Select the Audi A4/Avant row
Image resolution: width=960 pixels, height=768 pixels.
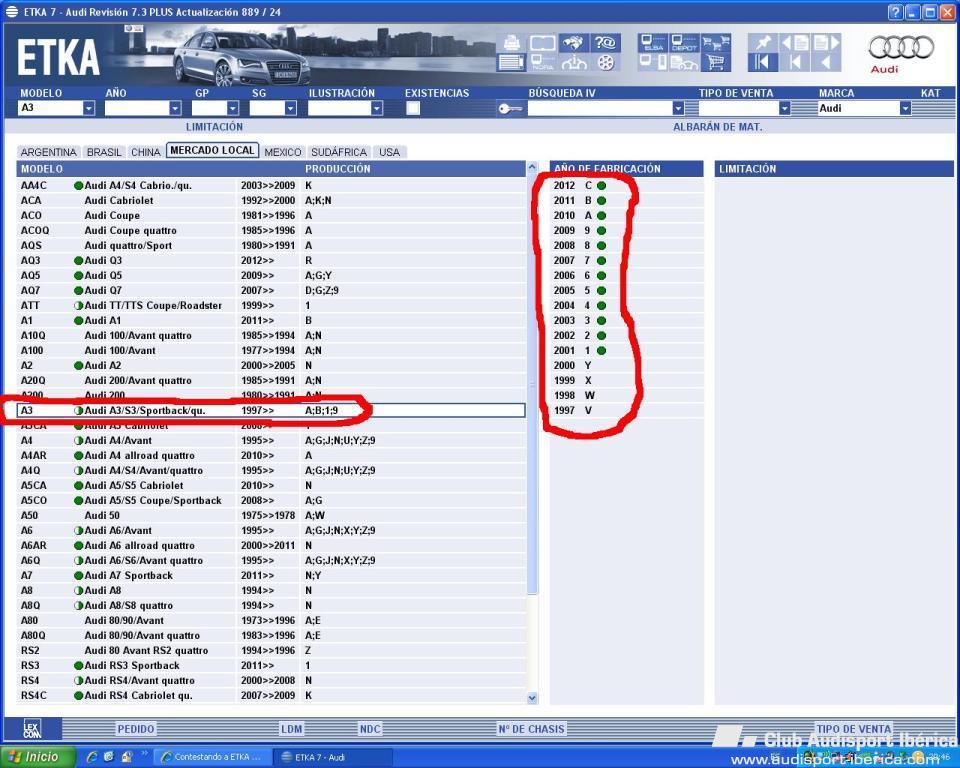coord(271,440)
